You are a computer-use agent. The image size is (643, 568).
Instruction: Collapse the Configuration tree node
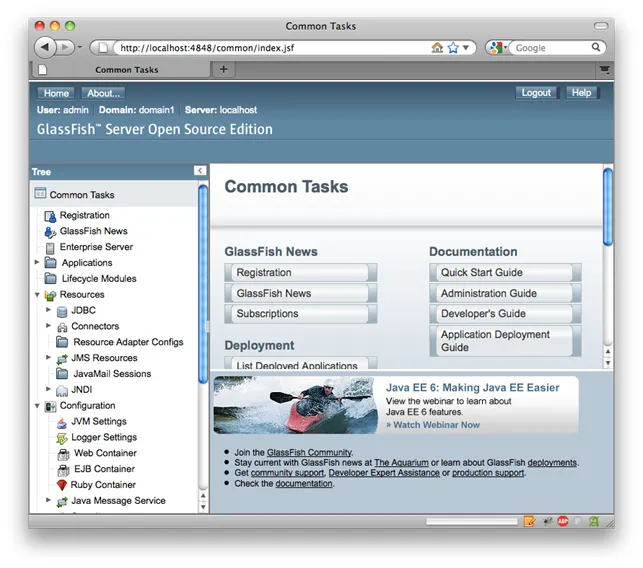click(37, 406)
